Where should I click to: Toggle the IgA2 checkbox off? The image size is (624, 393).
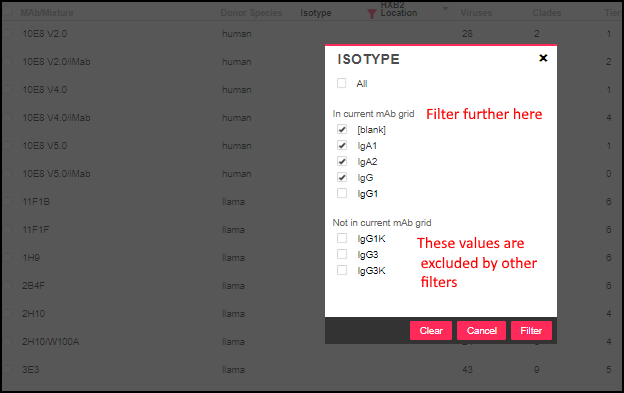click(342, 161)
